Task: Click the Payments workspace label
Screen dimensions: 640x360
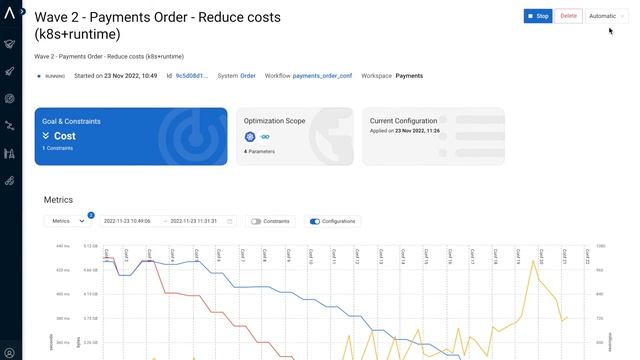Action: click(409, 76)
